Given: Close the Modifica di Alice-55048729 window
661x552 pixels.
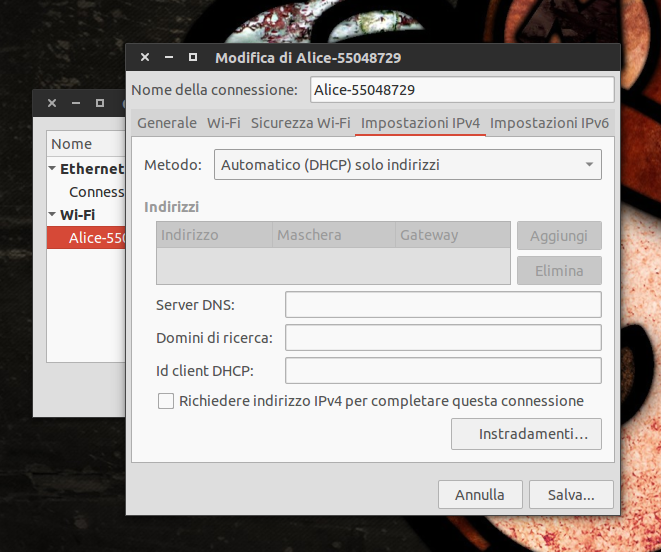Looking at the screenshot, I should click(145, 57).
